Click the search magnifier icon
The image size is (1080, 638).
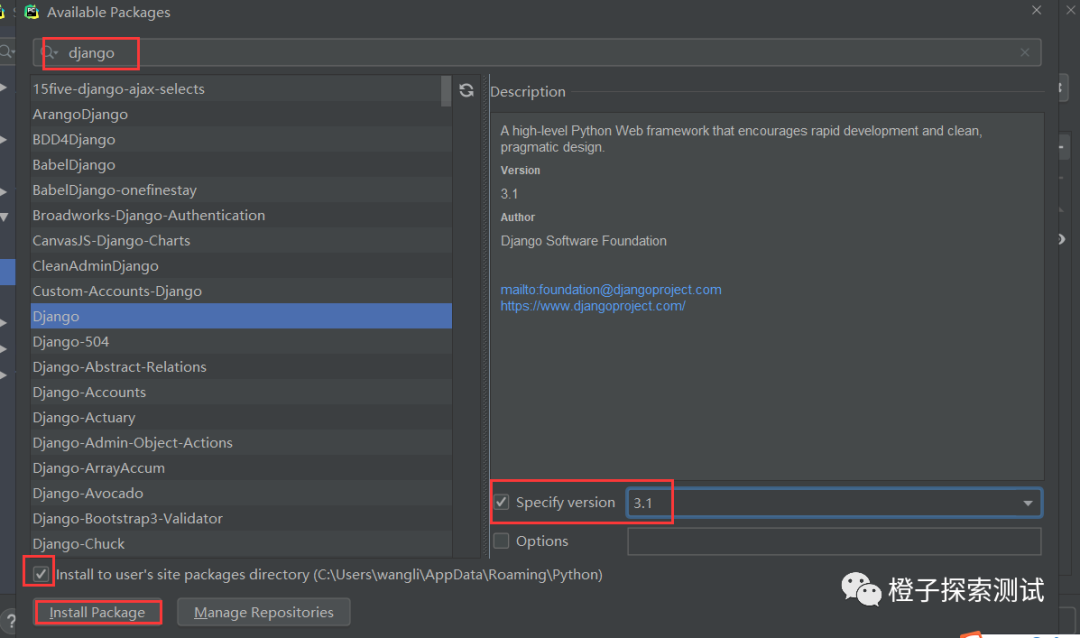coord(50,52)
